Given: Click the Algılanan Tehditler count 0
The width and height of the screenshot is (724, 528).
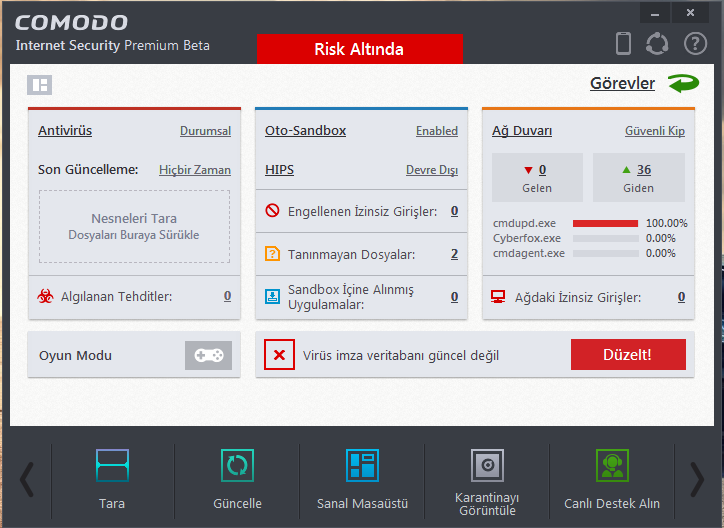Looking at the screenshot, I should click(x=227, y=296).
